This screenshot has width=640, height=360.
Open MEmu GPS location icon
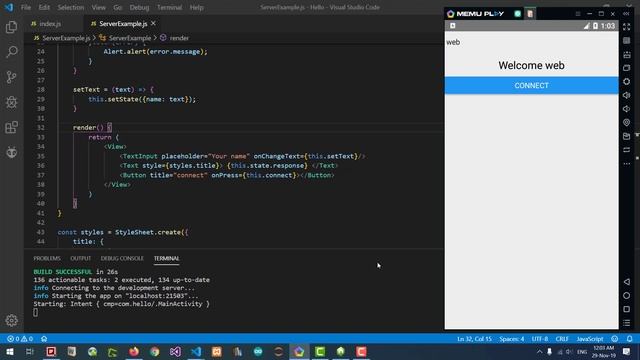pos(627,122)
